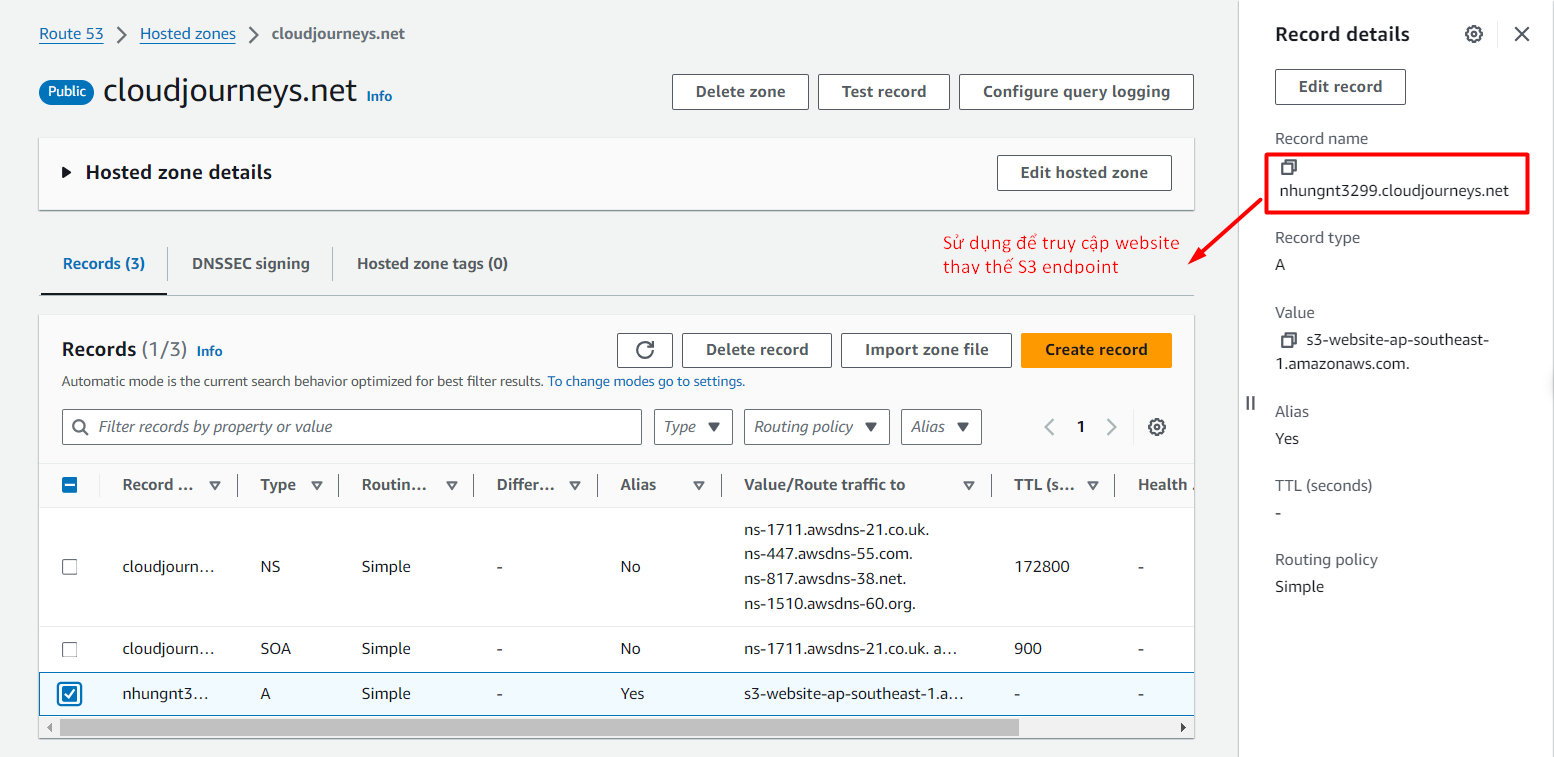Viewport: 1554px width, 757px height.
Task: Uncheck the nhungnt3 A record checkbox
Action: 69,693
